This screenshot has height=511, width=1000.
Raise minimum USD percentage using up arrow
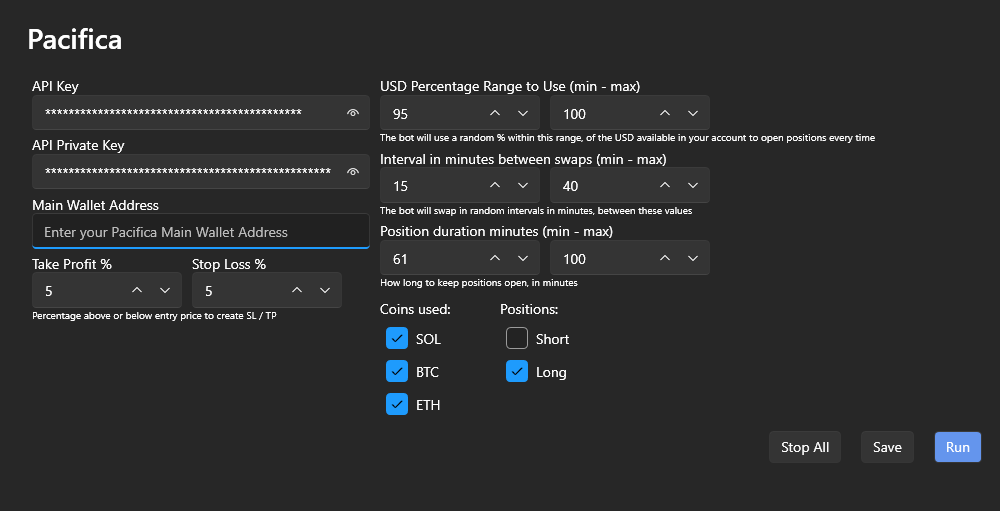tap(495, 114)
